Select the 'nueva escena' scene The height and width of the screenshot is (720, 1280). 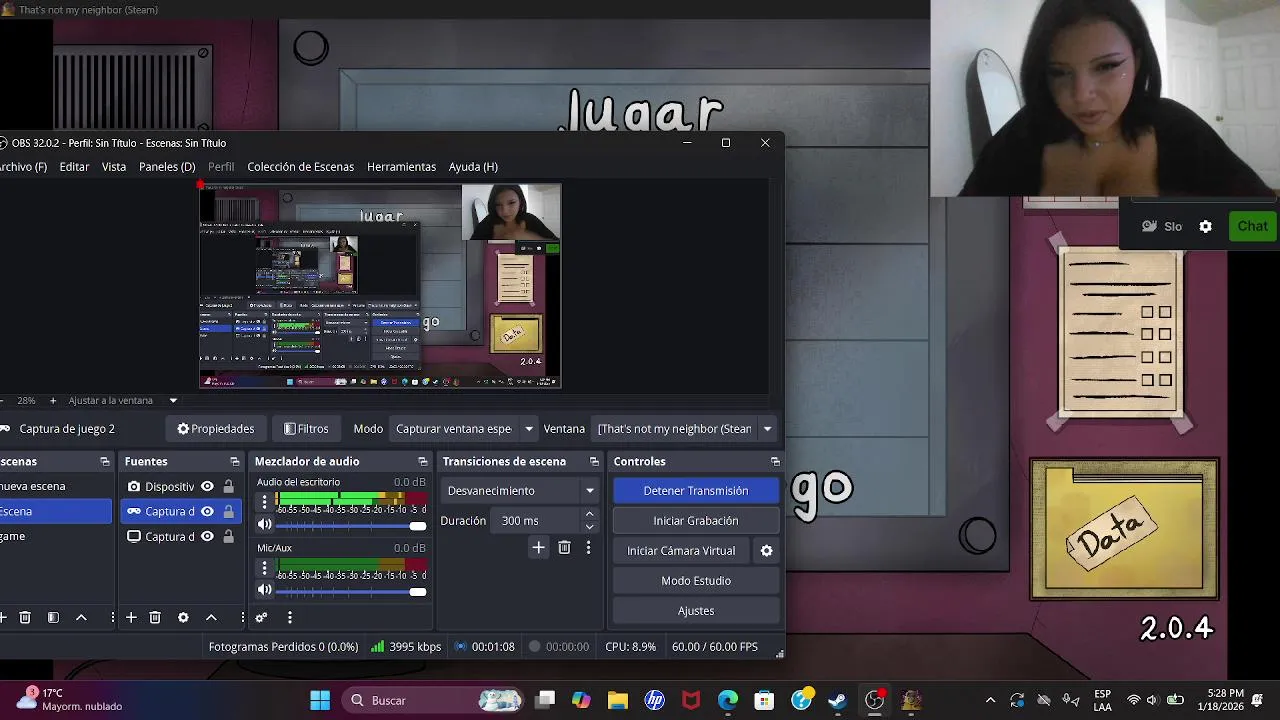point(55,487)
